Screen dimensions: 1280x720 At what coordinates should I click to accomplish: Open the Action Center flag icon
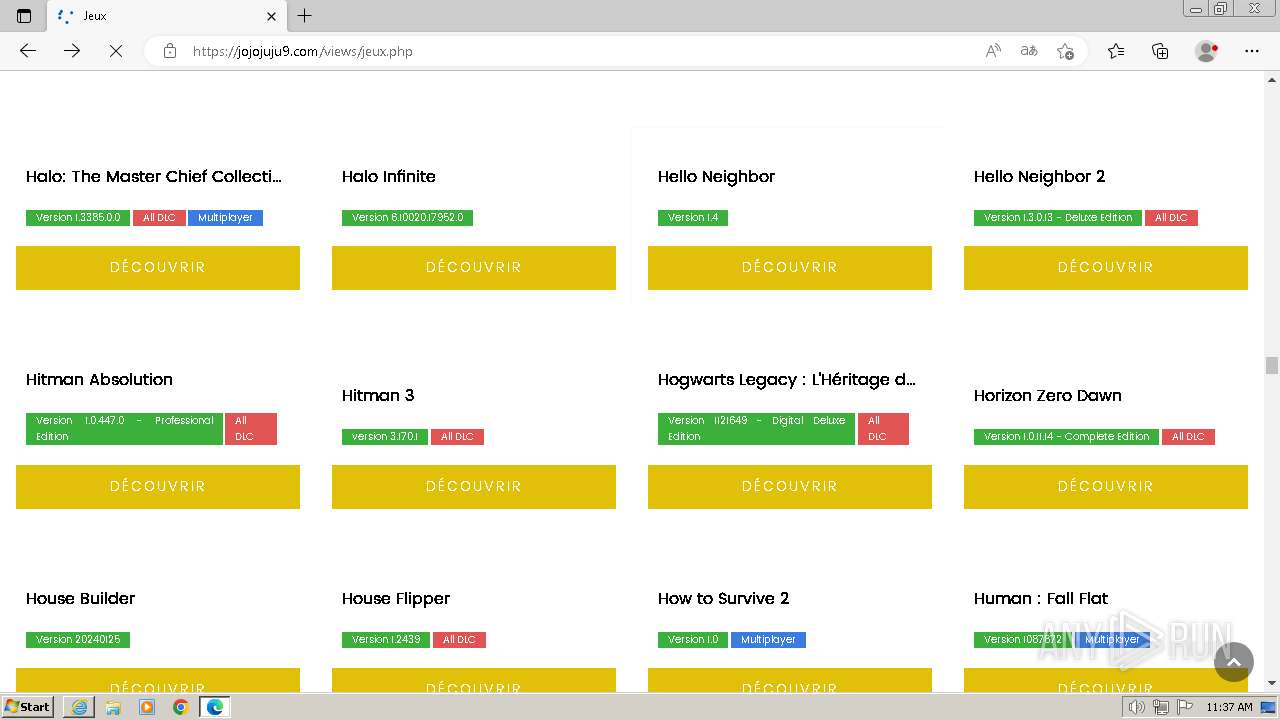1184,707
